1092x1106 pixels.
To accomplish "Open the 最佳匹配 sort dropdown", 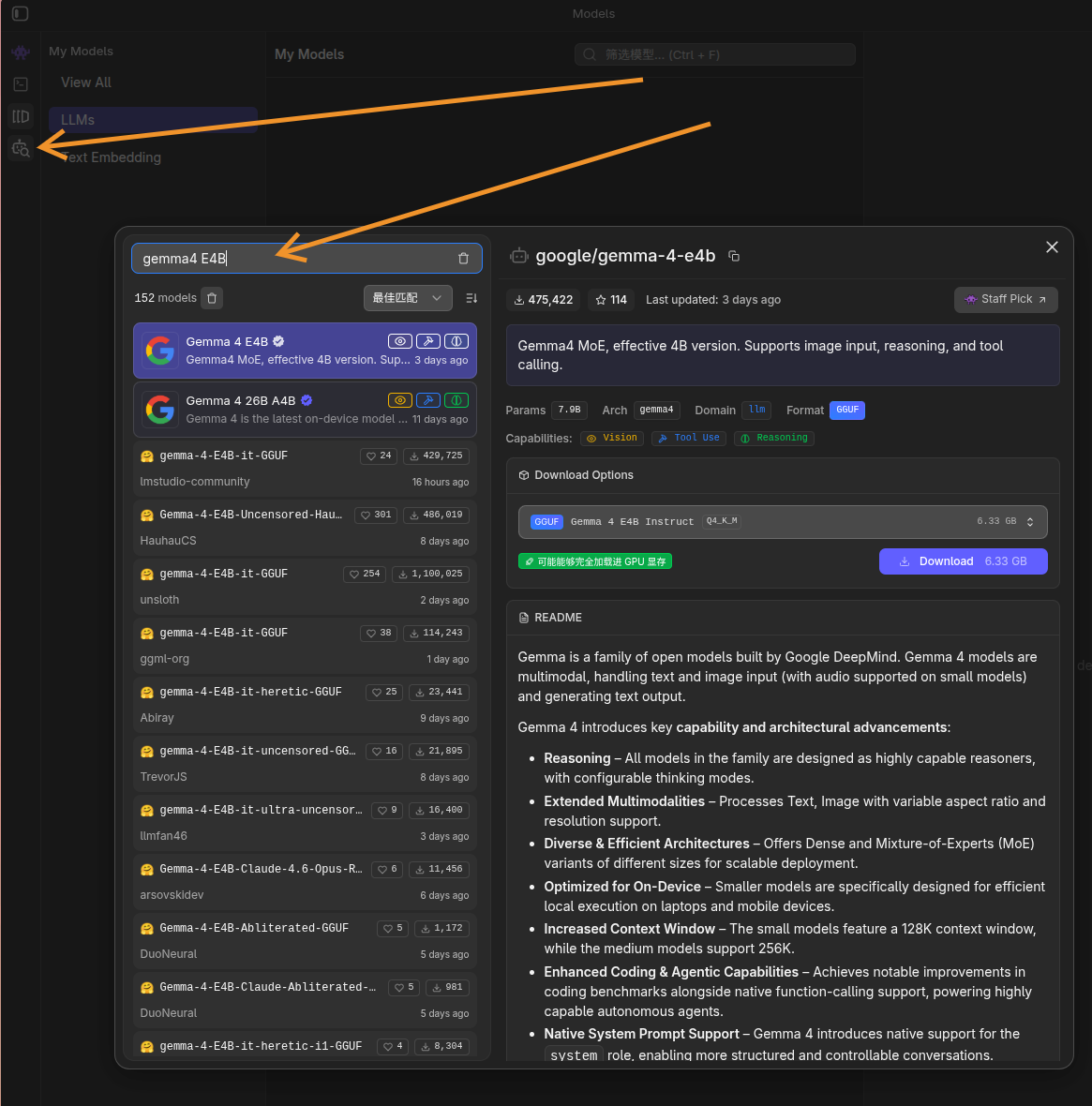I will point(407,298).
